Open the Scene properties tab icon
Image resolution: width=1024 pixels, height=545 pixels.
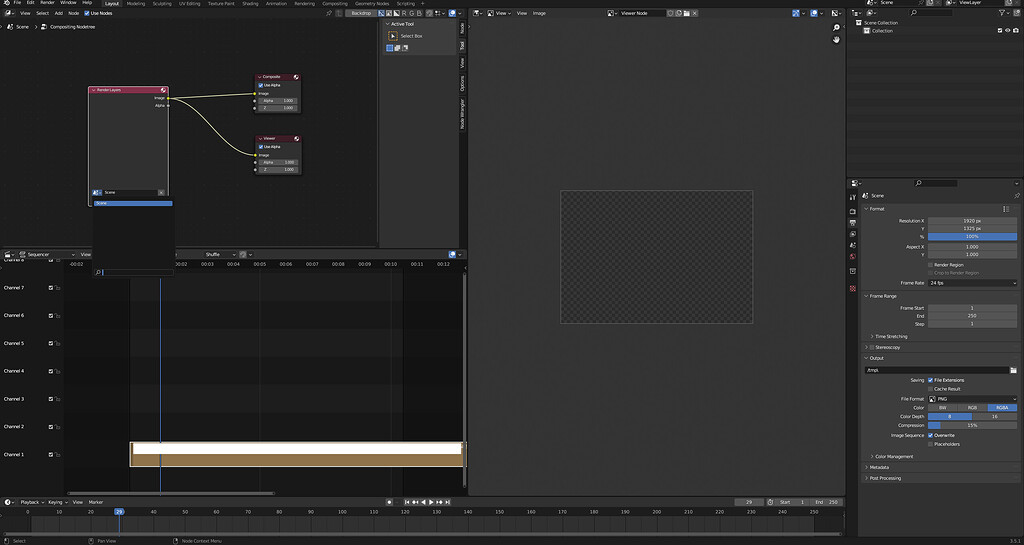click(853, 245)
